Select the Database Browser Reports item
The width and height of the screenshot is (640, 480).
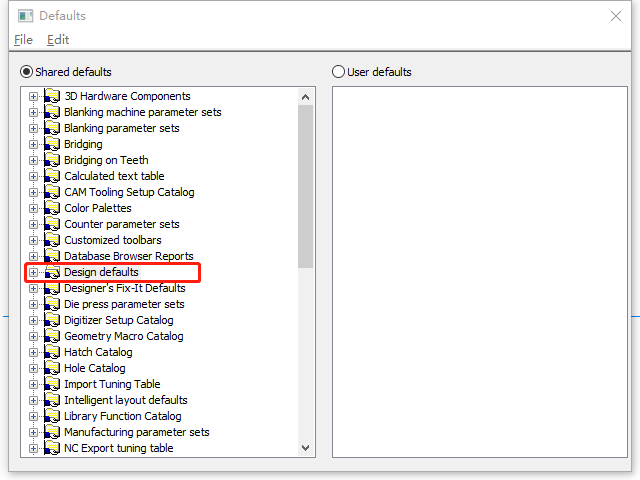point(129,256)
